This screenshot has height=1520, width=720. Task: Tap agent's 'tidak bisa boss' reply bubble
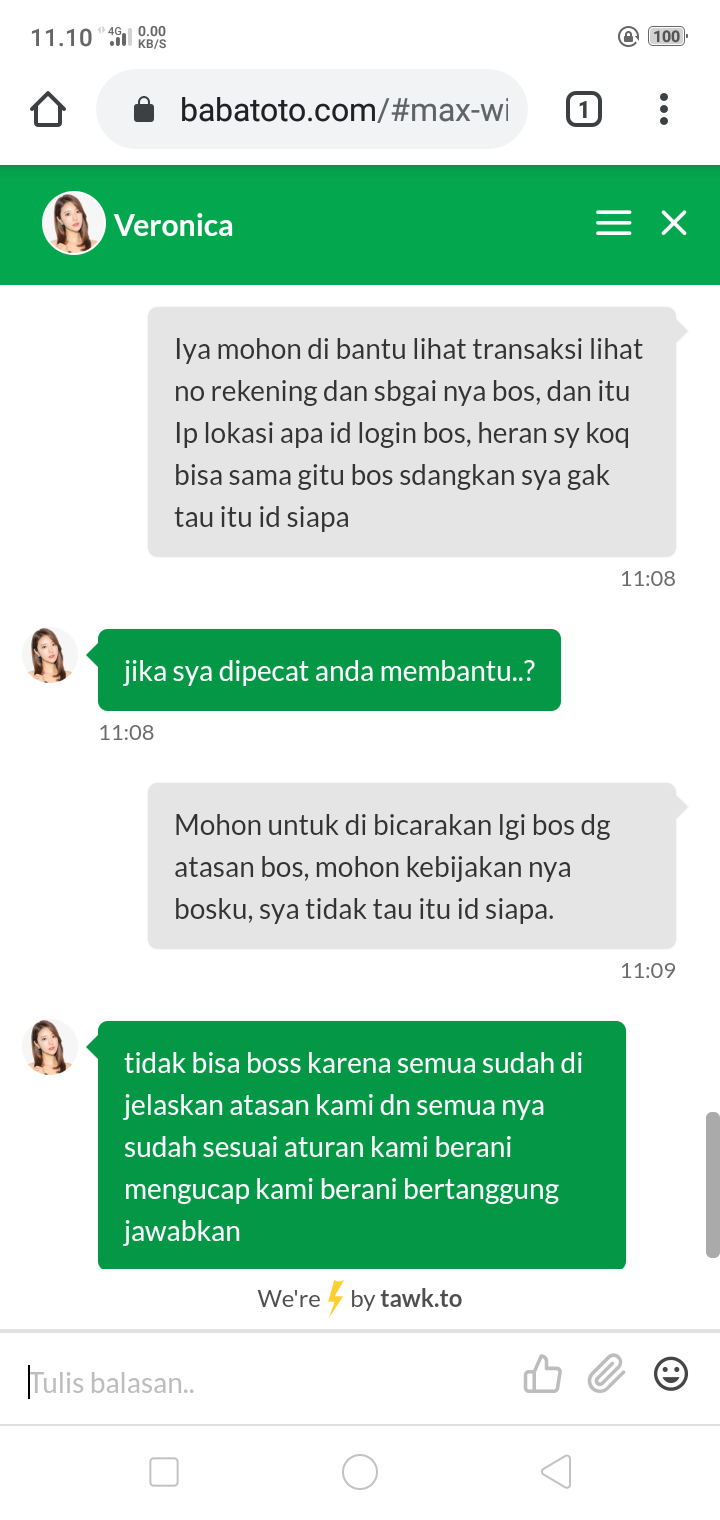(362, 1145)
